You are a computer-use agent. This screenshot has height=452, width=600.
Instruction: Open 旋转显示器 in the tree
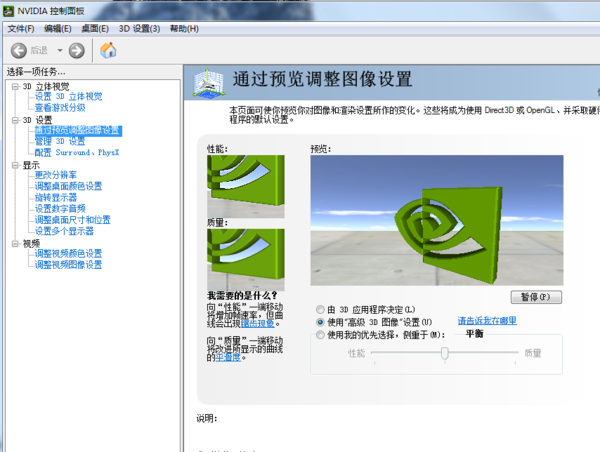pyautogui.click(x=56, y=197)
